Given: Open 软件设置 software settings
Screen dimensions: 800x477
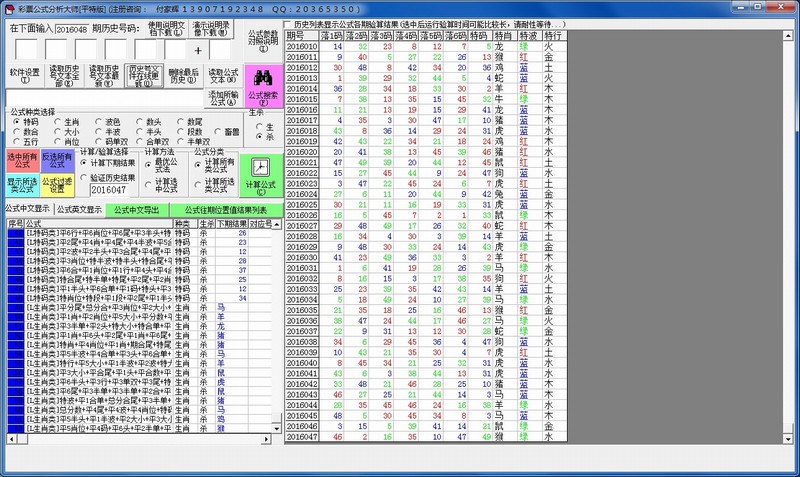Looking at the screenshot, I should 25,76.
